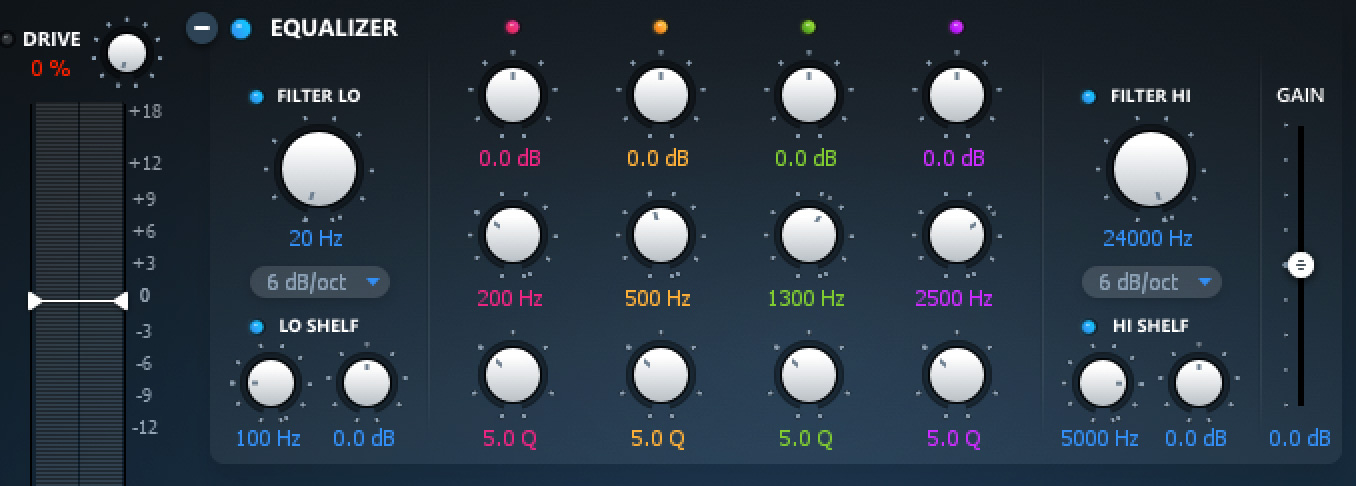1356x486 pixels.
Task: Click the orange band 500 Hz frequency knob
Action: pyautogui.click(x=661, y=235)
